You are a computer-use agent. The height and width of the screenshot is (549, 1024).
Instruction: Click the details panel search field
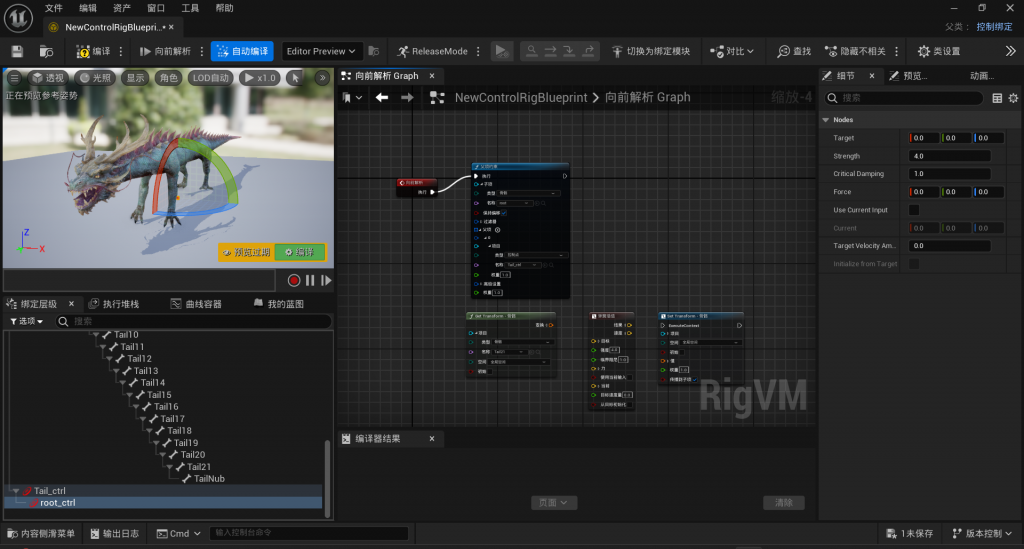904,98
